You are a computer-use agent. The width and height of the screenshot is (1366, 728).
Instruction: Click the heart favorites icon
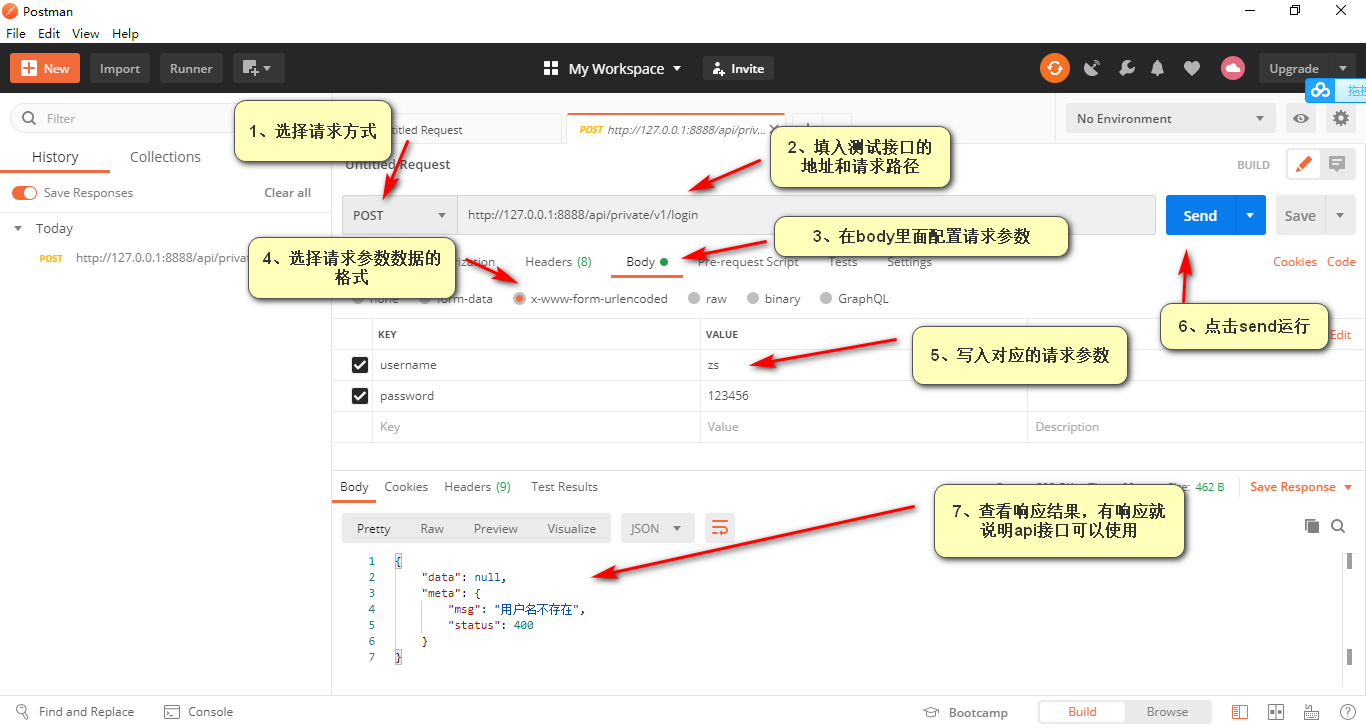tap(1191, 68)
